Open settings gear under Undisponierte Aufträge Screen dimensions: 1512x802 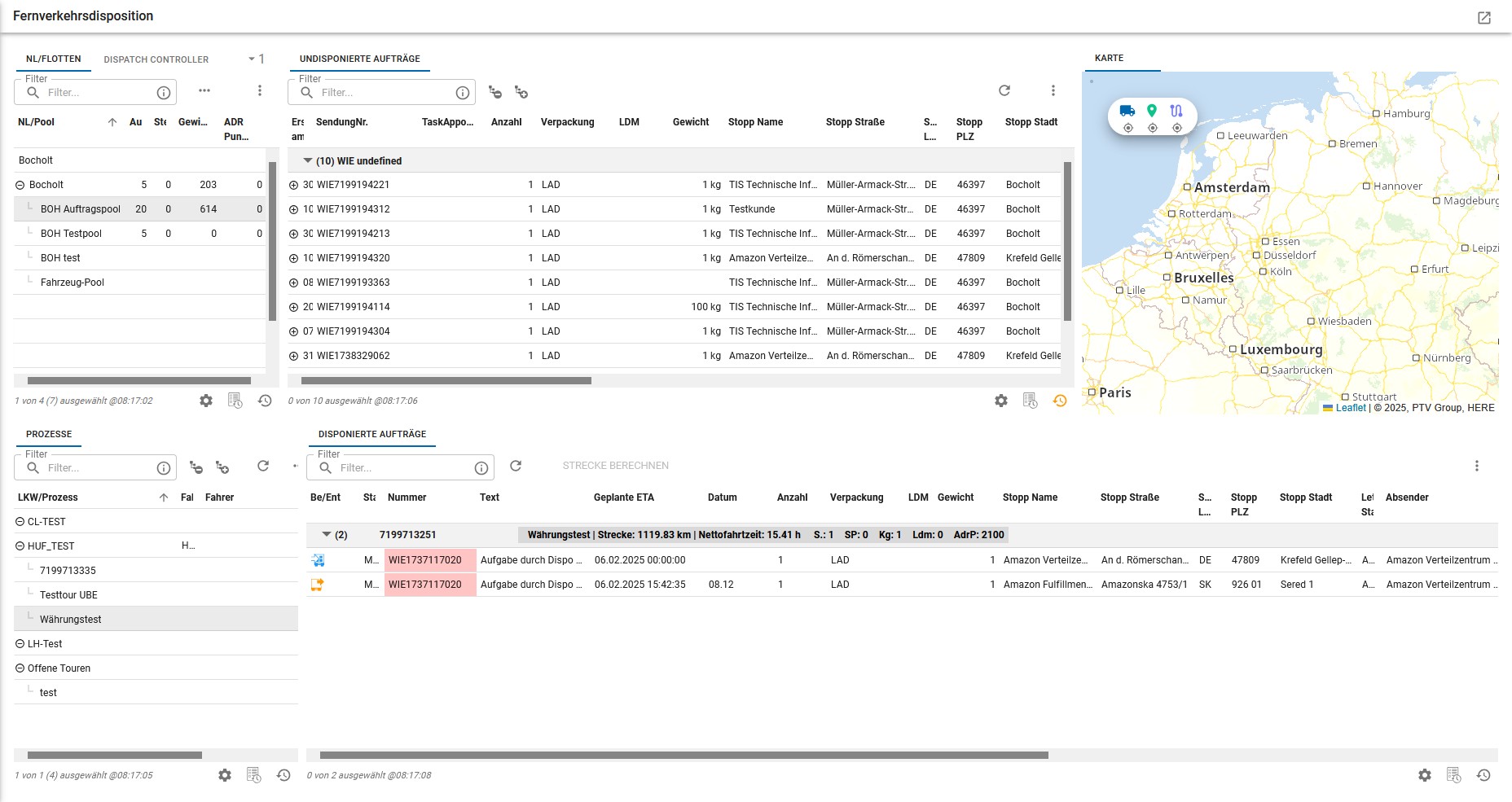[x=1001, y=401]
